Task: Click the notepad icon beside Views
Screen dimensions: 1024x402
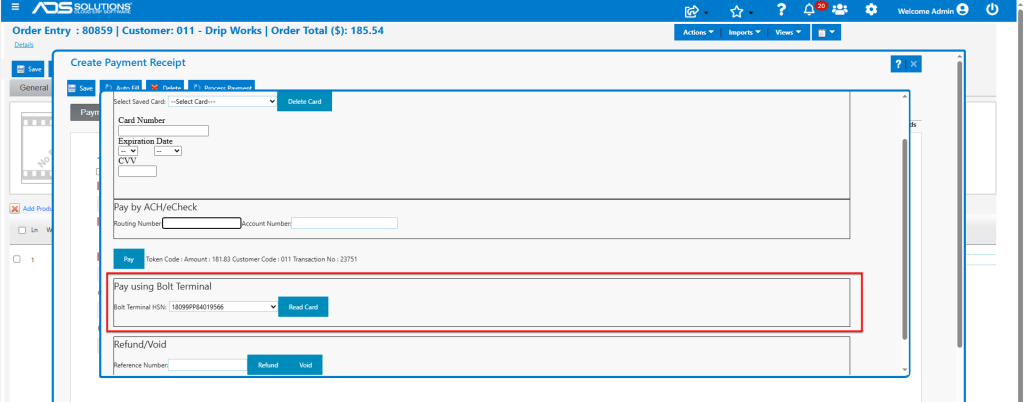Action: coord(826,32)
